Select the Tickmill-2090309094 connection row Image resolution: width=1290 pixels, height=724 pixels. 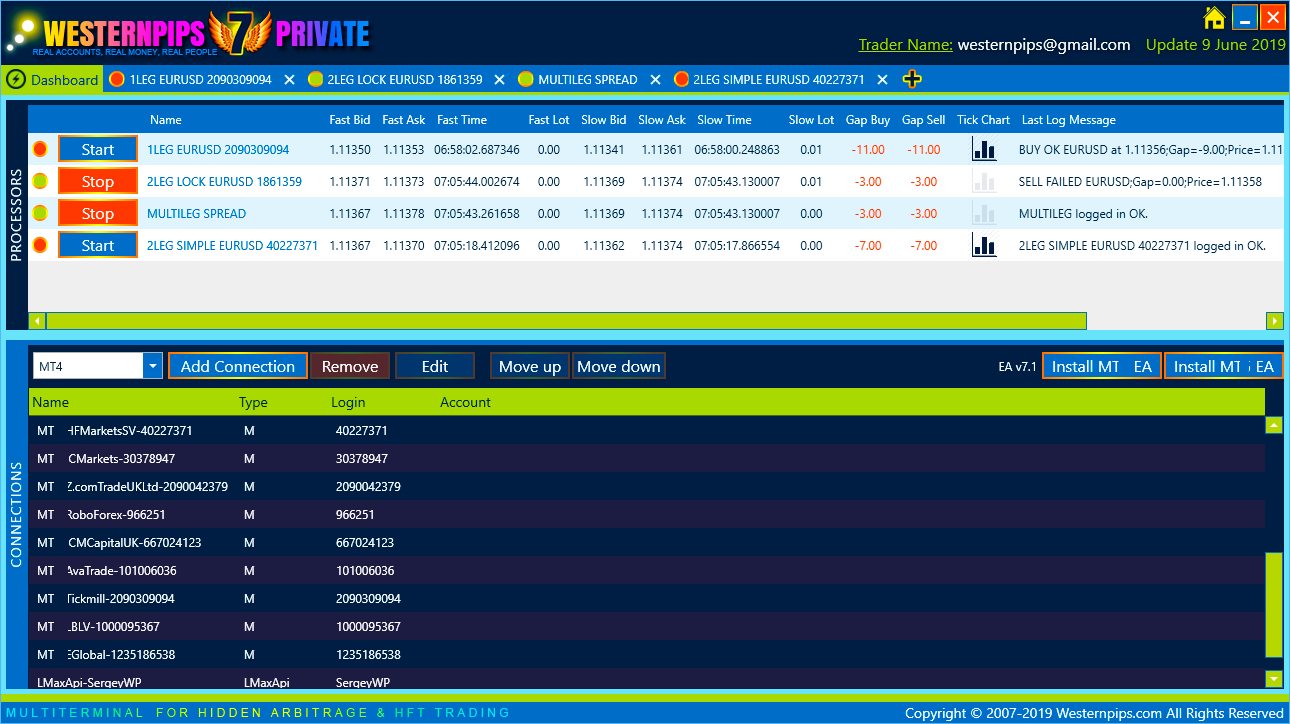[x=647, y=599]
